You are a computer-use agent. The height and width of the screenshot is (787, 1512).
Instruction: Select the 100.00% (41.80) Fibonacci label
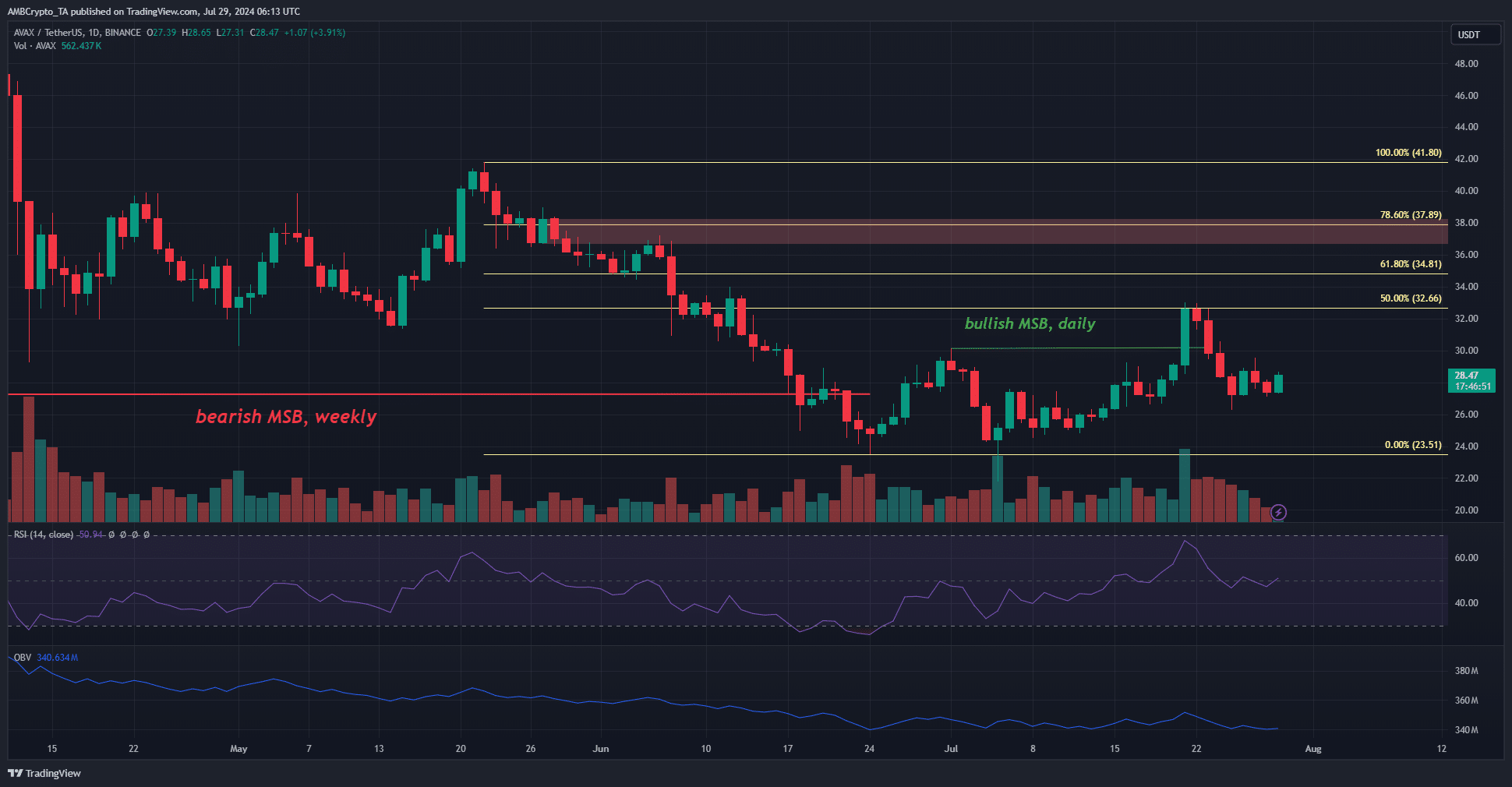(1408, 153)
